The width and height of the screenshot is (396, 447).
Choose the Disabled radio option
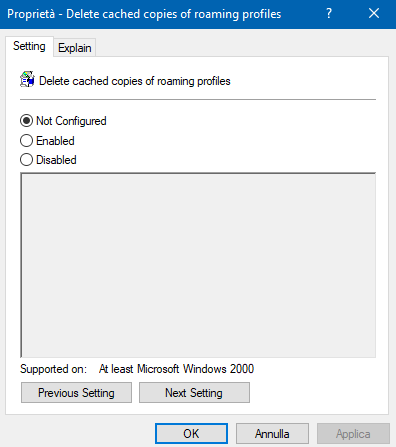point(26,160)
